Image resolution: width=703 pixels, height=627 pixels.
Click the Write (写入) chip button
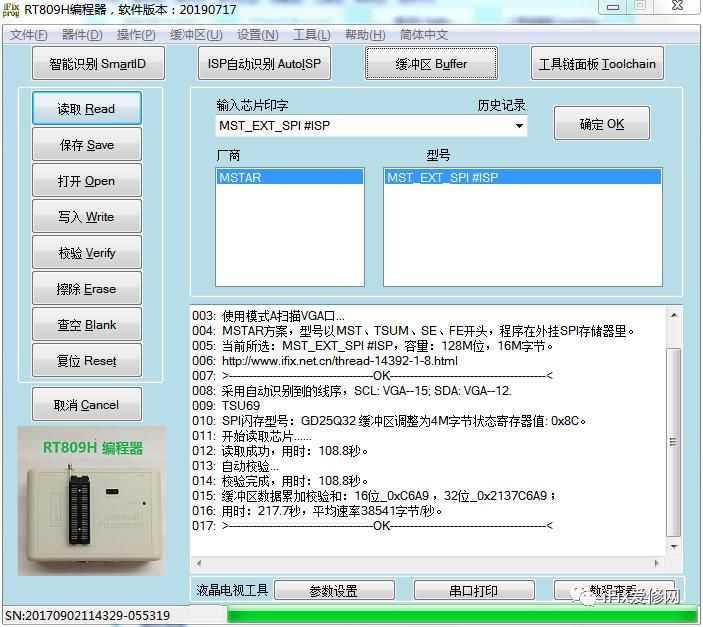pos(86,217)
